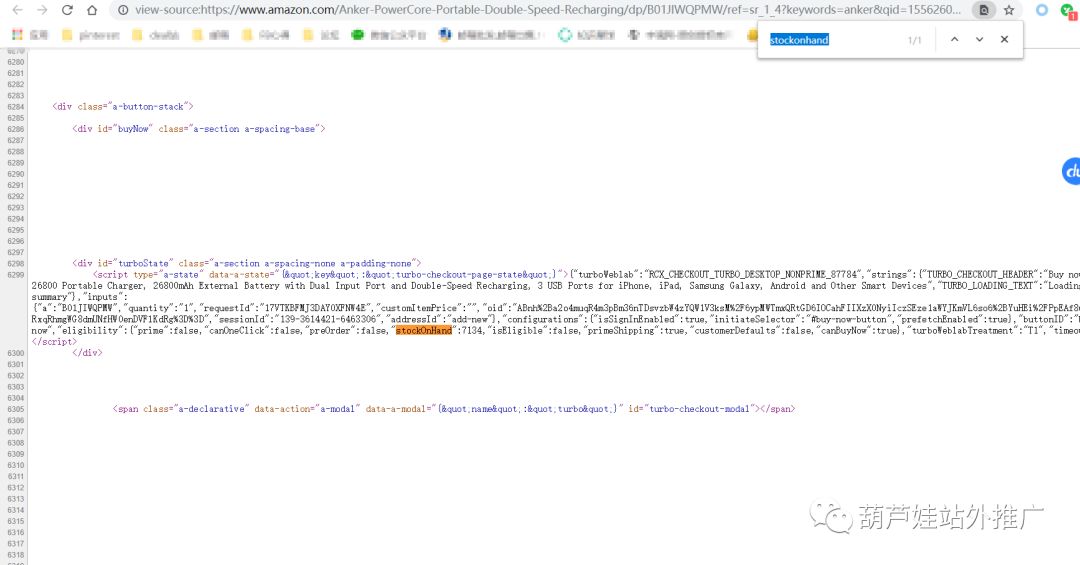Click the blue circle extension icon
Screen dimensions: 1080x565
[x=1042, y=10]
